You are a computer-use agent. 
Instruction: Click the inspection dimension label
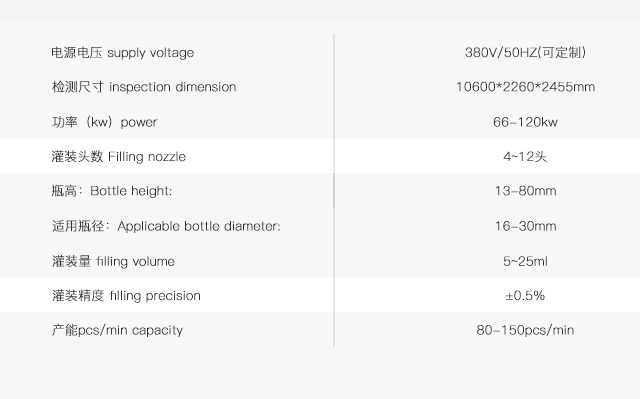coord(144,87)
